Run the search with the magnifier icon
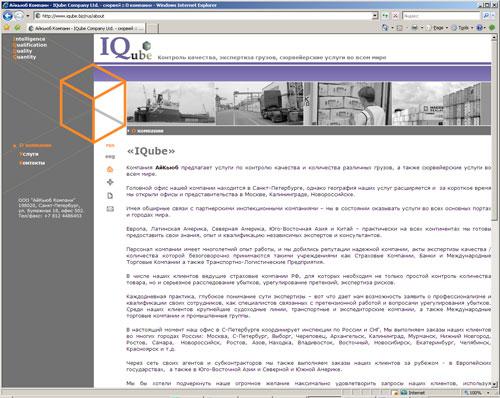Viewport: 500px width, 398px height. (x=486, y=15)
